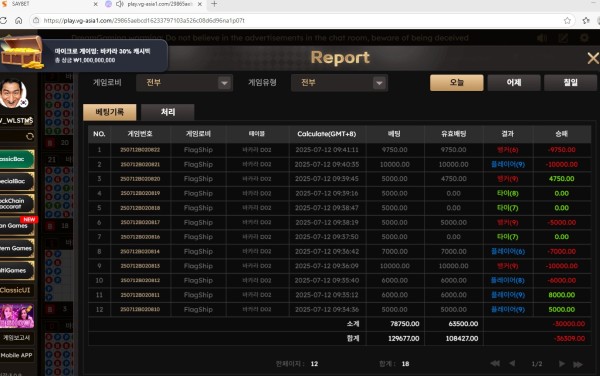Click the edit note icon
Image resolution: width=600 pixels, height=376 pixels.
point(563,38)
